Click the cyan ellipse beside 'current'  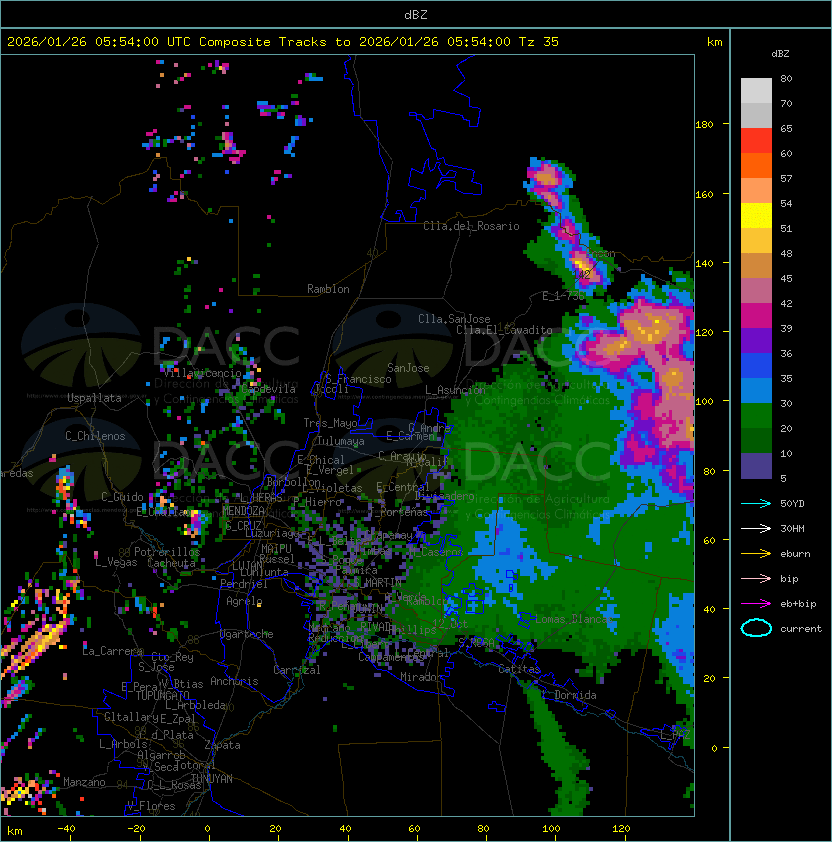756,628
